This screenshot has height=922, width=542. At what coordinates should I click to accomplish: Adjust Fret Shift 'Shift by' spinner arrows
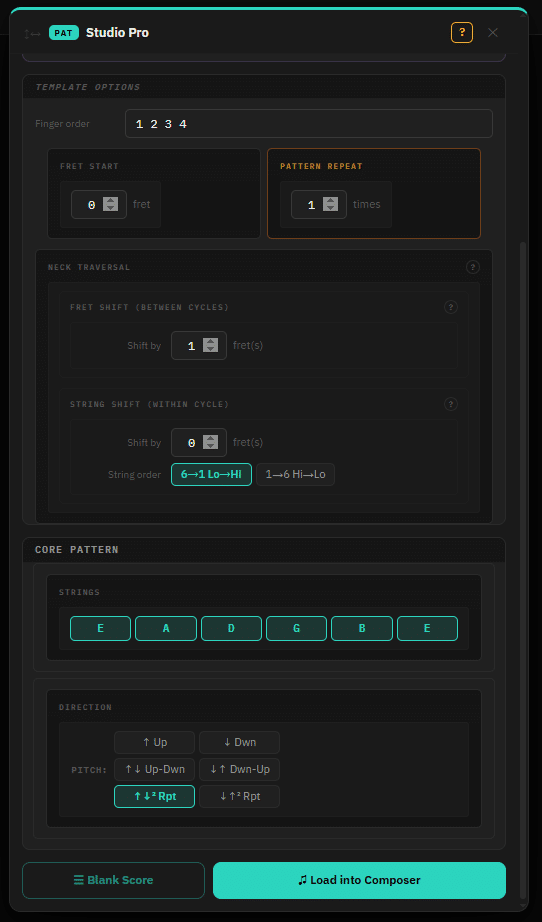210,345
